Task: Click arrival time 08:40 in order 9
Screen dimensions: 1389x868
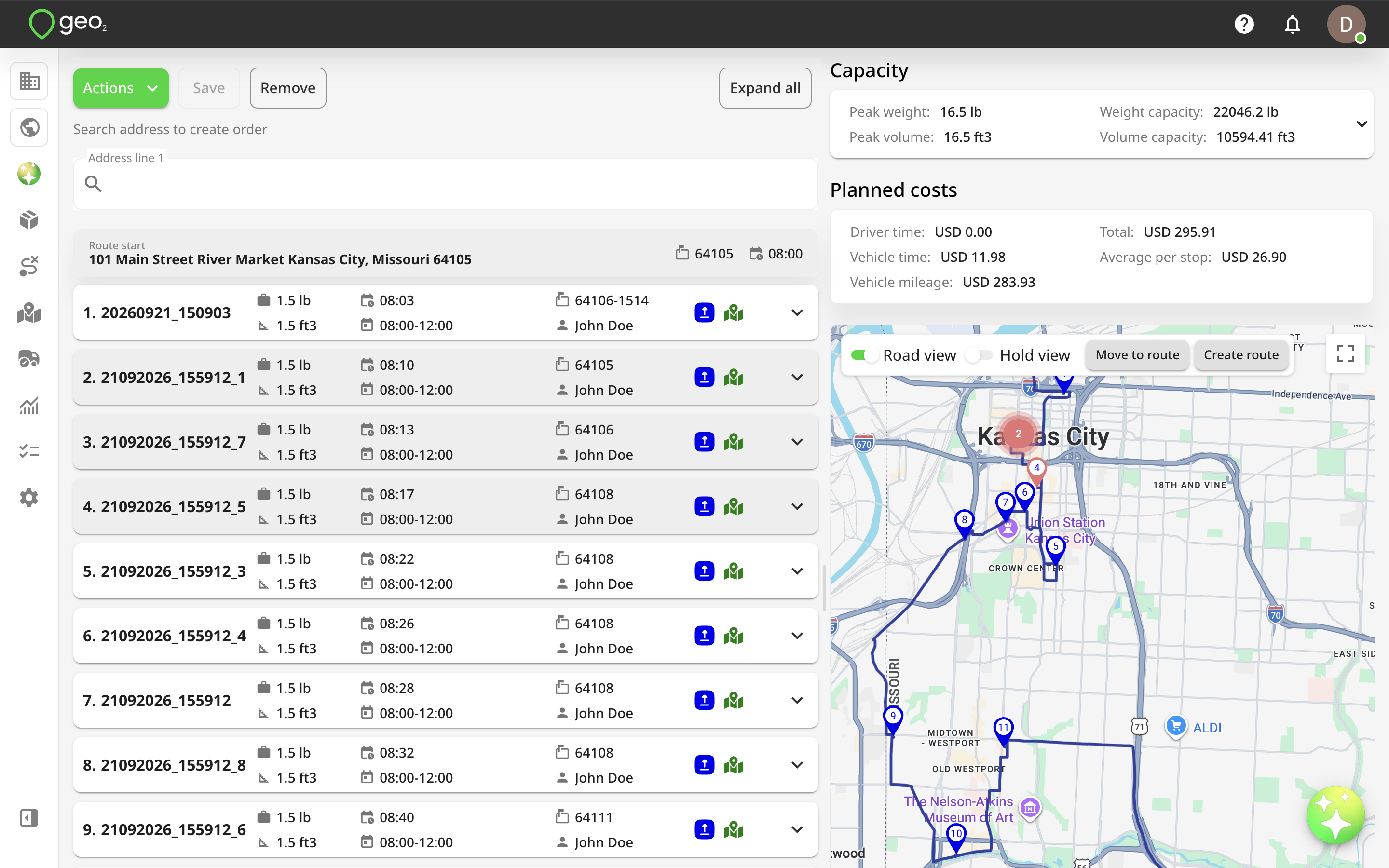Action: (396, 817)
